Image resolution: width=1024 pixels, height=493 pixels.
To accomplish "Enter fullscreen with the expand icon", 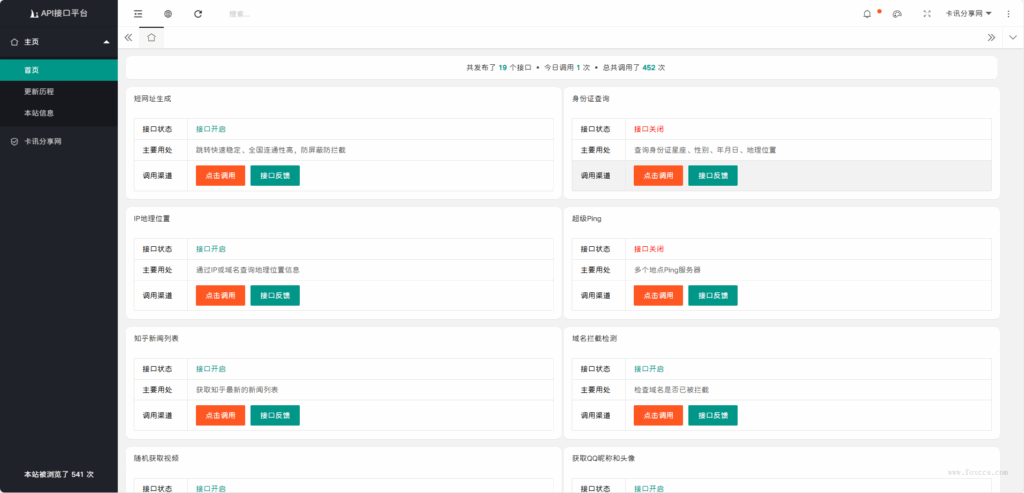I will click(x=927, y=14).
